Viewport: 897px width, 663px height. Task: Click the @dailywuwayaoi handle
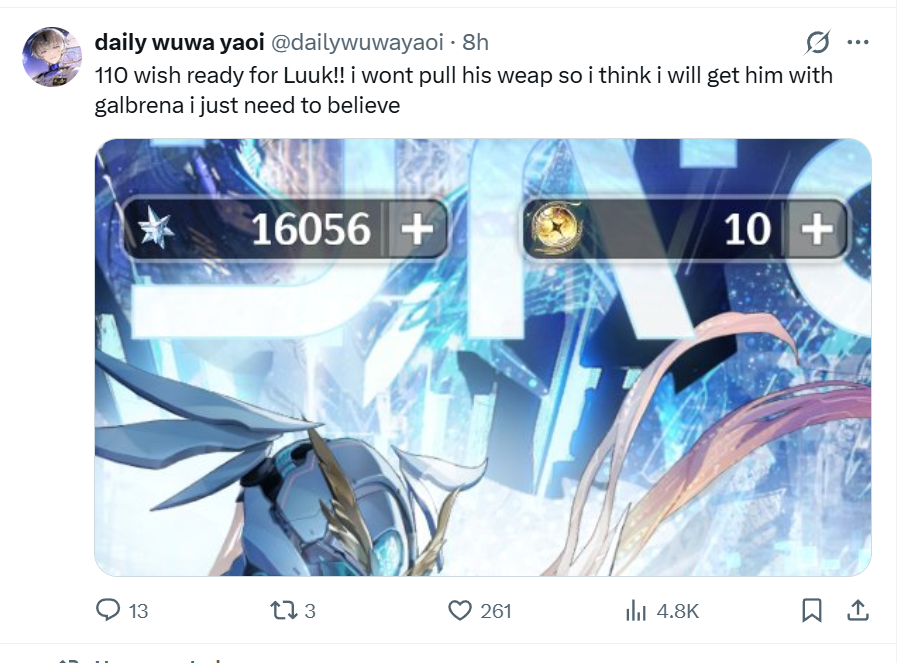click(357, 42)
